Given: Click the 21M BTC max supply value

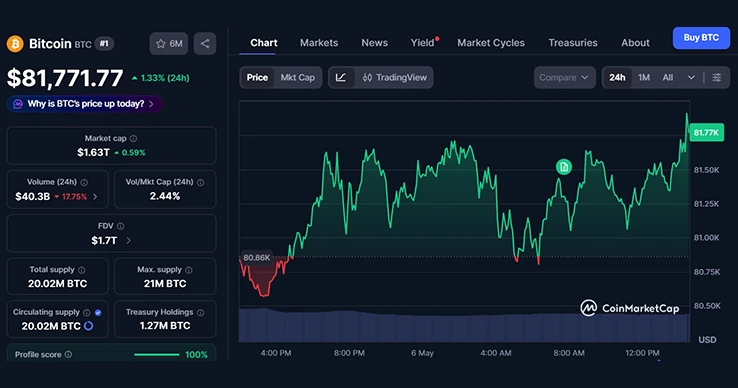Looking at the screenshot, I should [165, 284].
